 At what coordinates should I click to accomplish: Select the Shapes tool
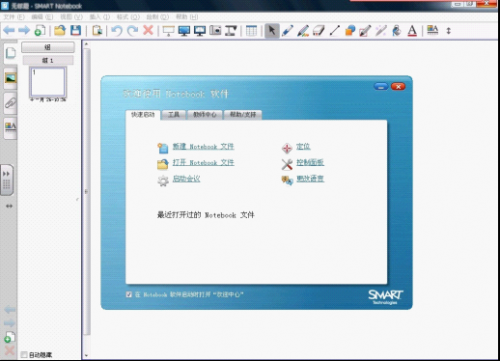click(350, 31)
